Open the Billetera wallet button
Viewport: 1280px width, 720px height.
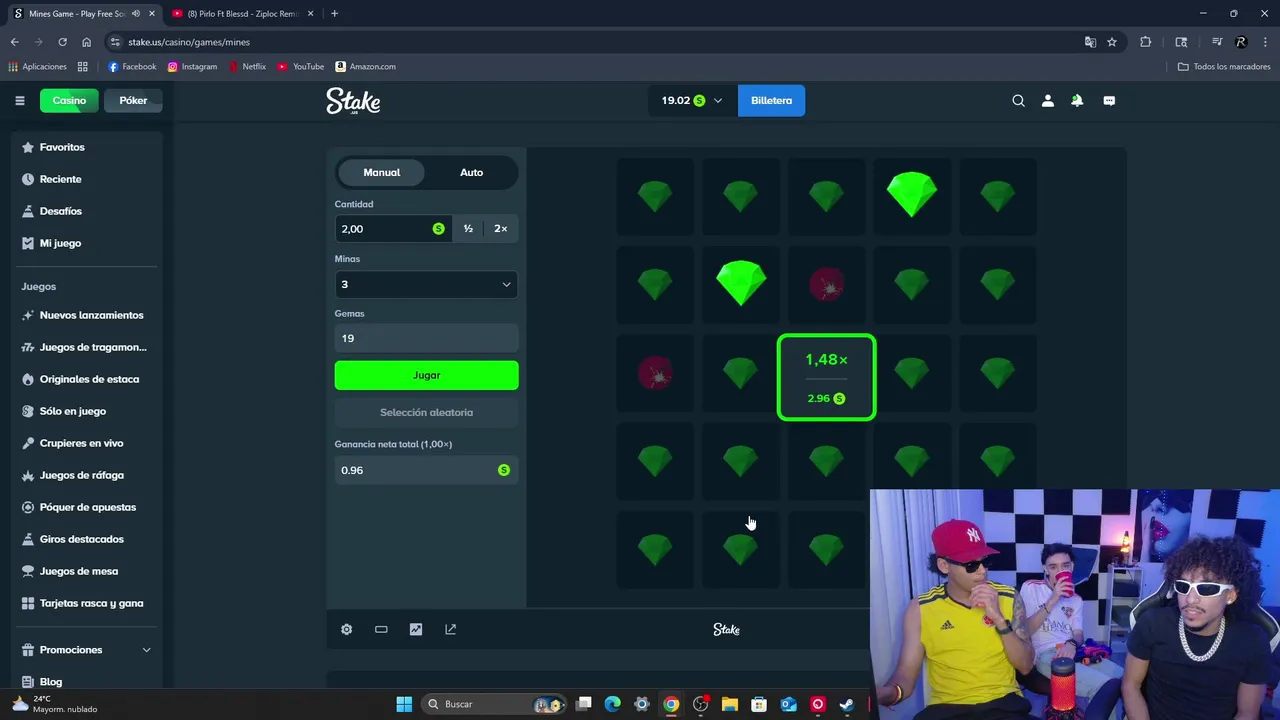click(x=771, y=100)
